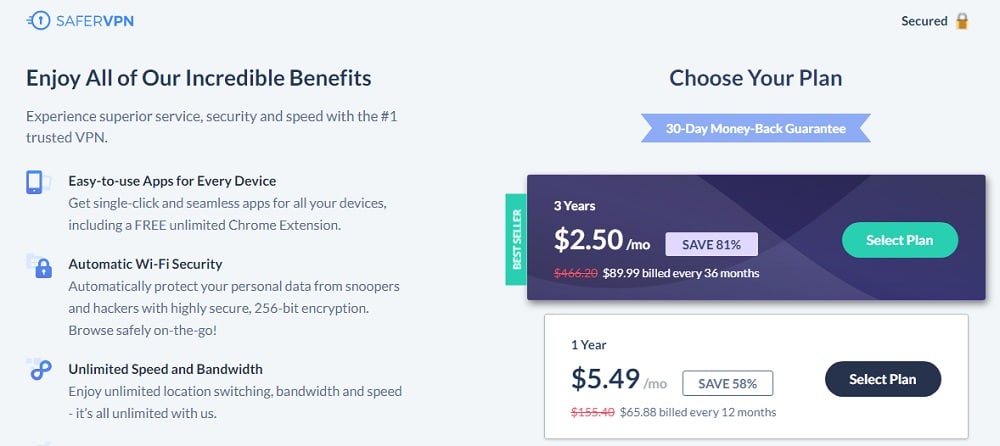This screenshot has width=1000, height=446.
Task: Click the $89.99 billed every 36 months text
Action: tap(681, 273)
